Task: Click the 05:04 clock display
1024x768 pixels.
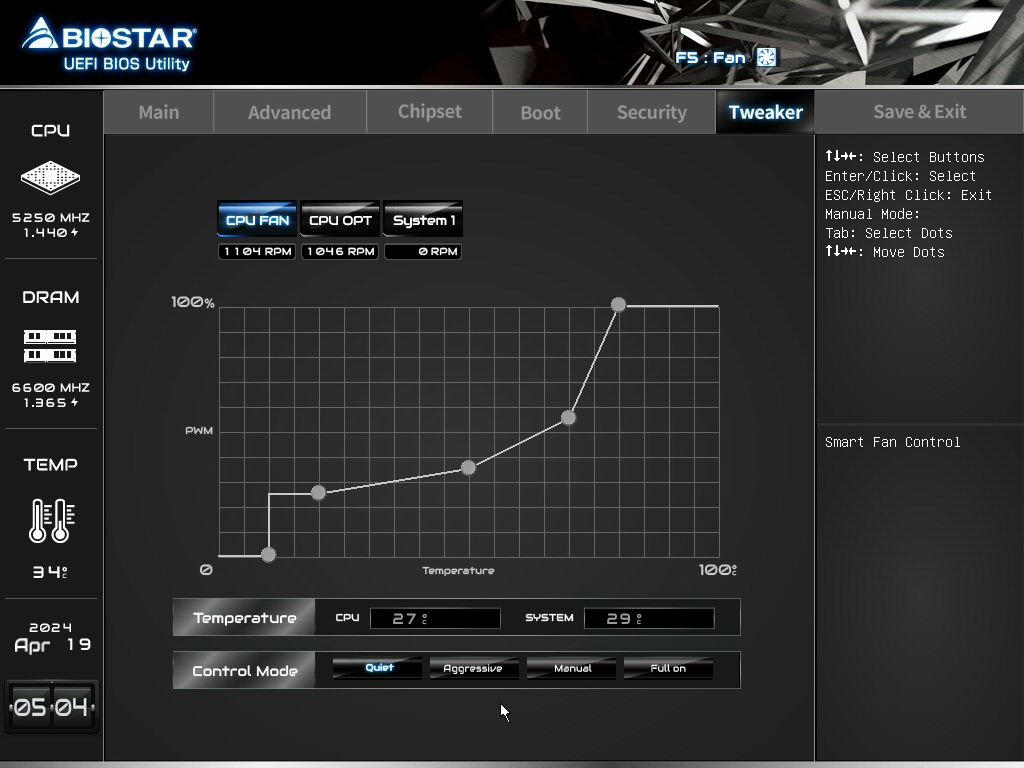Action: tap(52, 707)
